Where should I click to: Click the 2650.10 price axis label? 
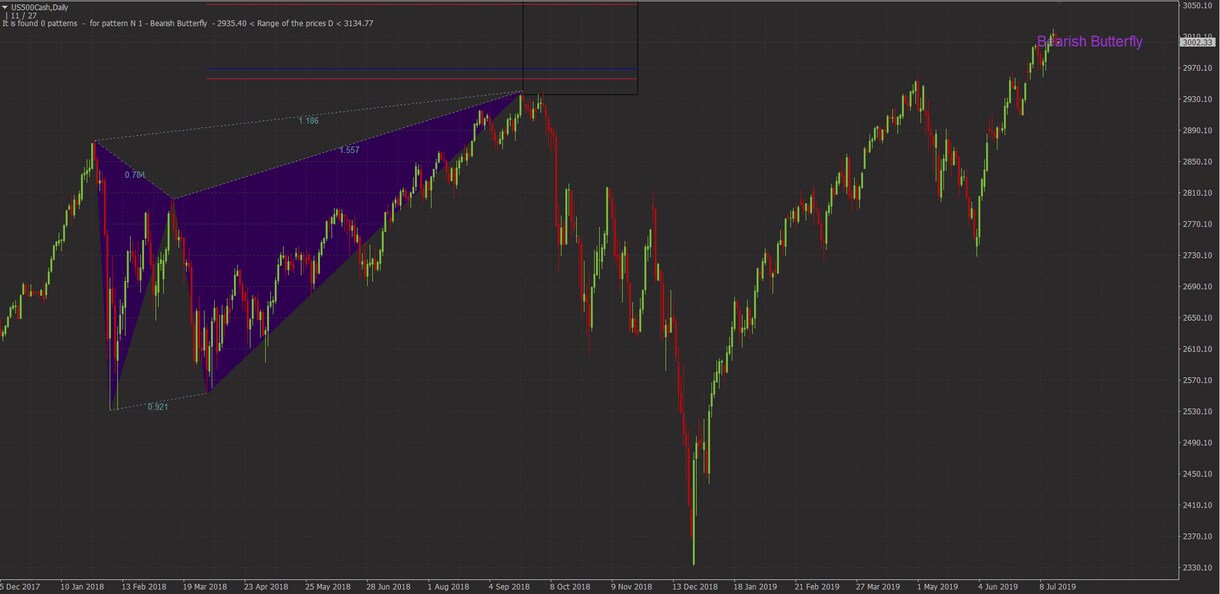pyautogui.click(x=1197, y=318)
